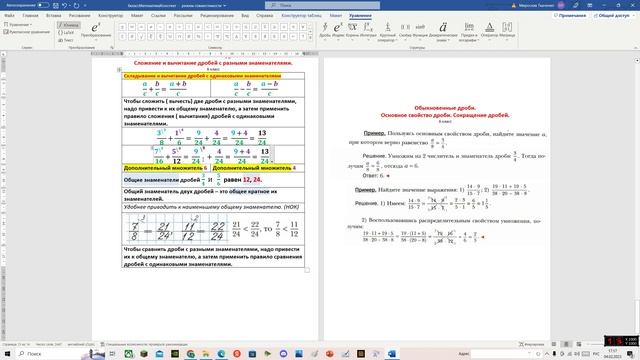640x360 pixels.
Task: Switch to the Рецензирование tab
Action: click(x=217, y=16)
